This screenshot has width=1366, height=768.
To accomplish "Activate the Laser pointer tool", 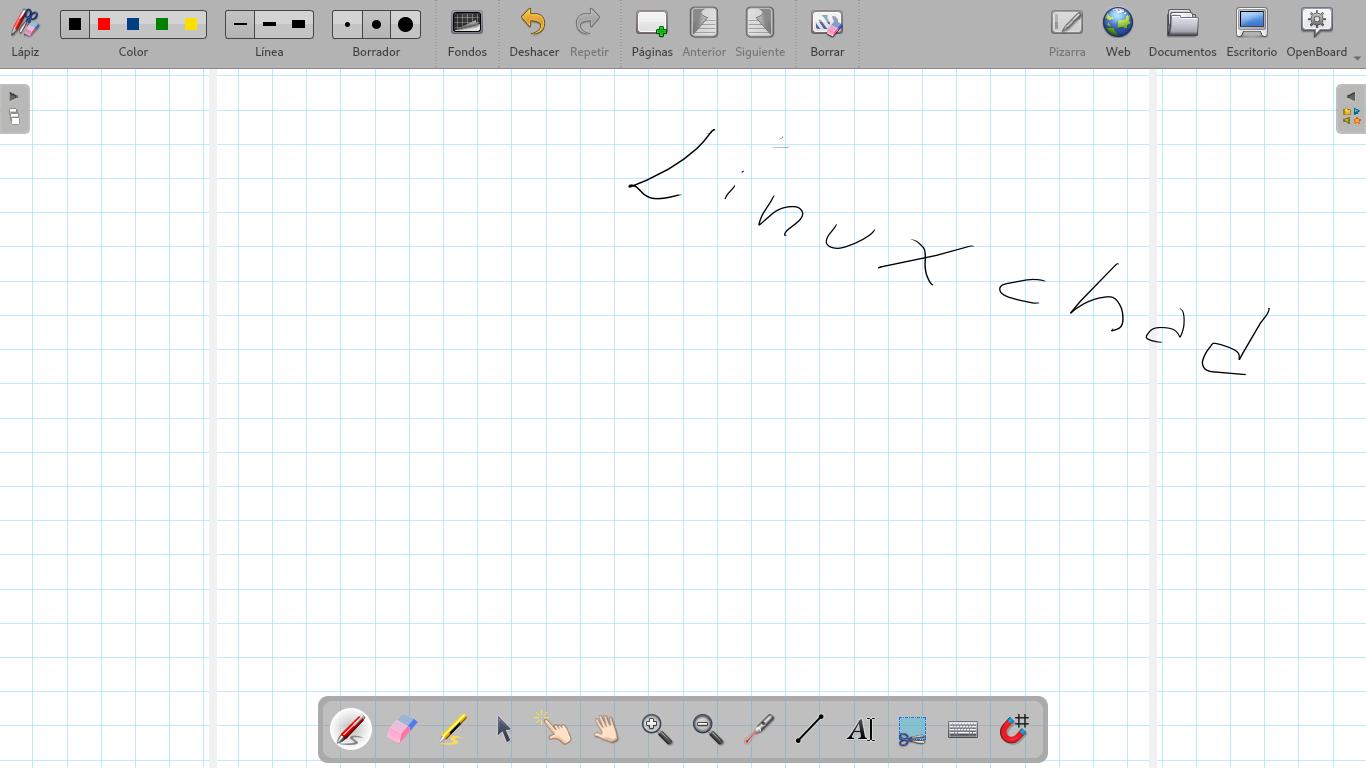I will 759,729.
